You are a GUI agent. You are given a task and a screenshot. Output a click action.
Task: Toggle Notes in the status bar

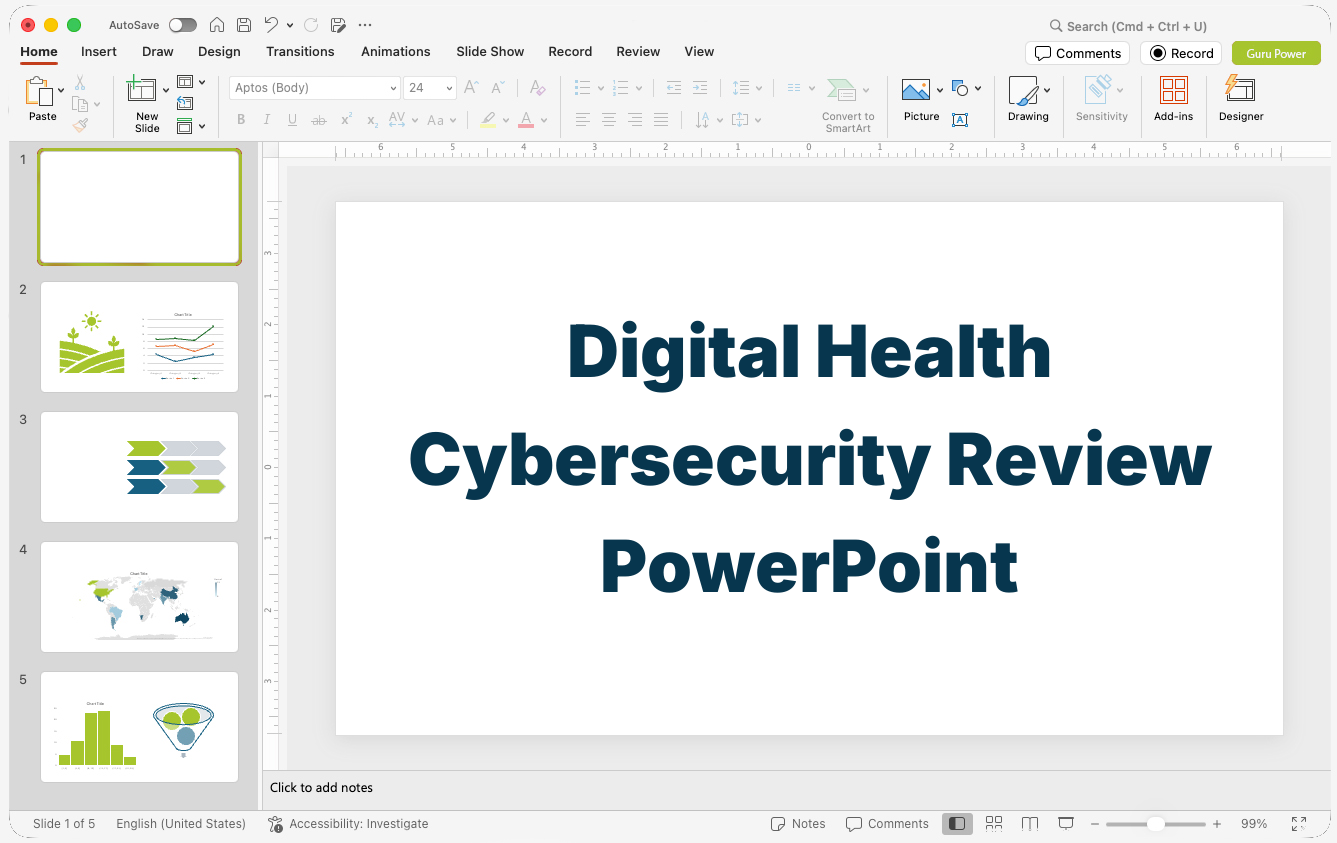(x=798, y=824)
